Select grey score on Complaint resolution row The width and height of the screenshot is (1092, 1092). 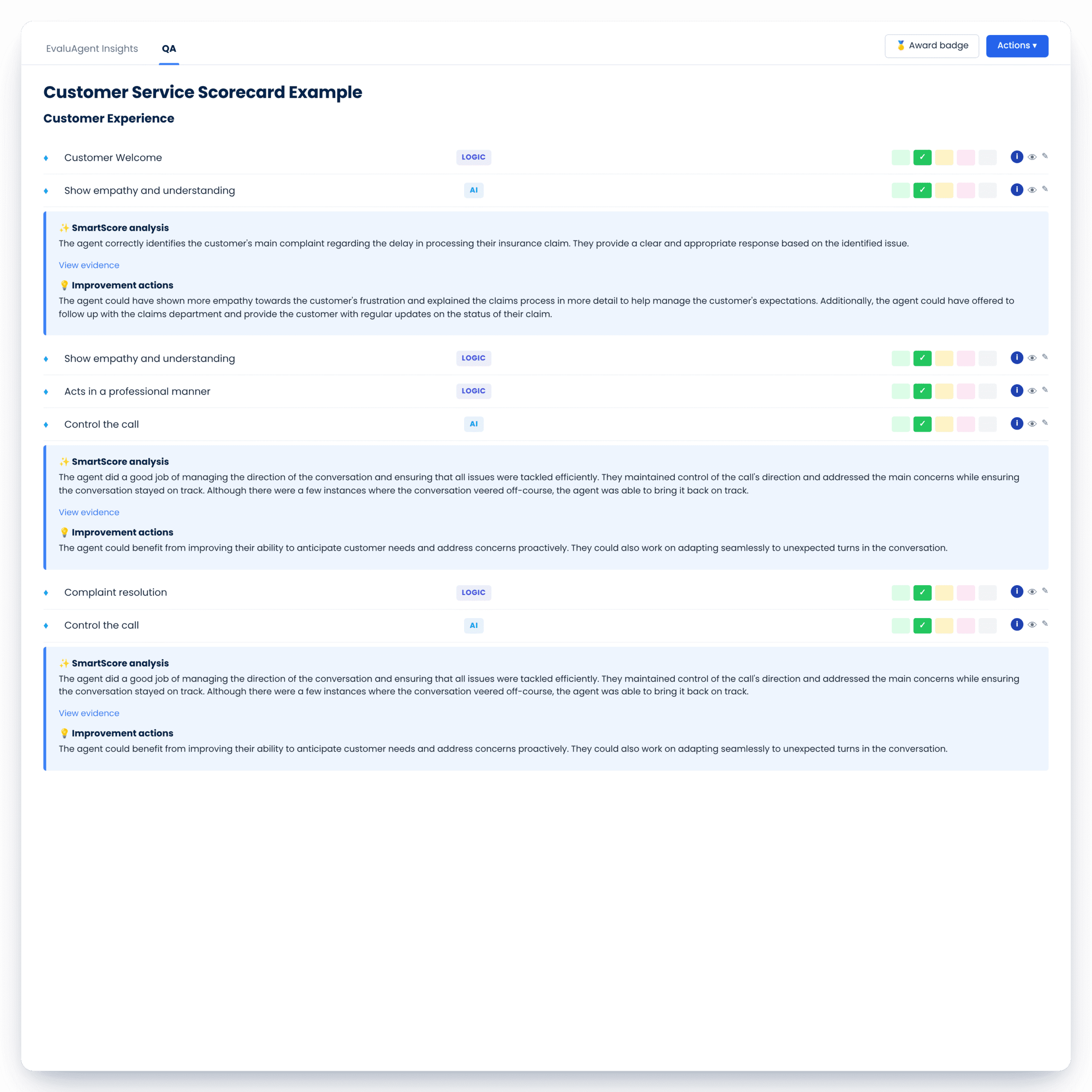pos(987,592)
